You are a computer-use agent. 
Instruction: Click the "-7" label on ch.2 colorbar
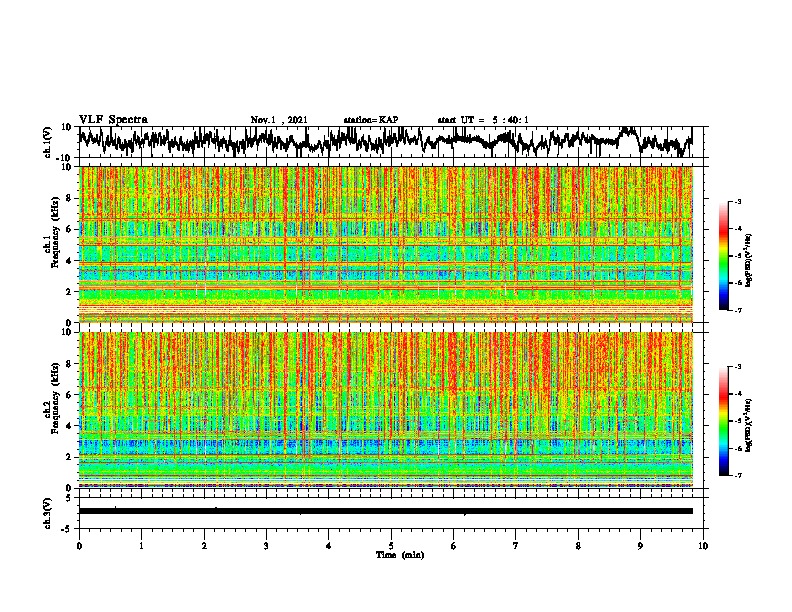[738, 475]
